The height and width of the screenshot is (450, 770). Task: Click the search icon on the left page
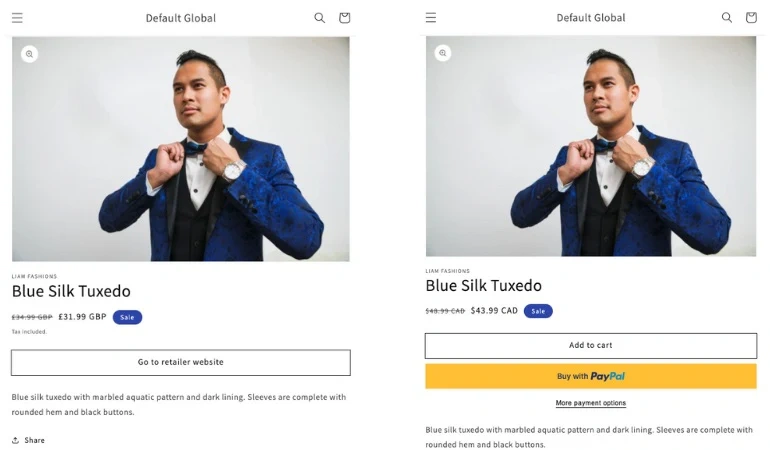point(320,18)
